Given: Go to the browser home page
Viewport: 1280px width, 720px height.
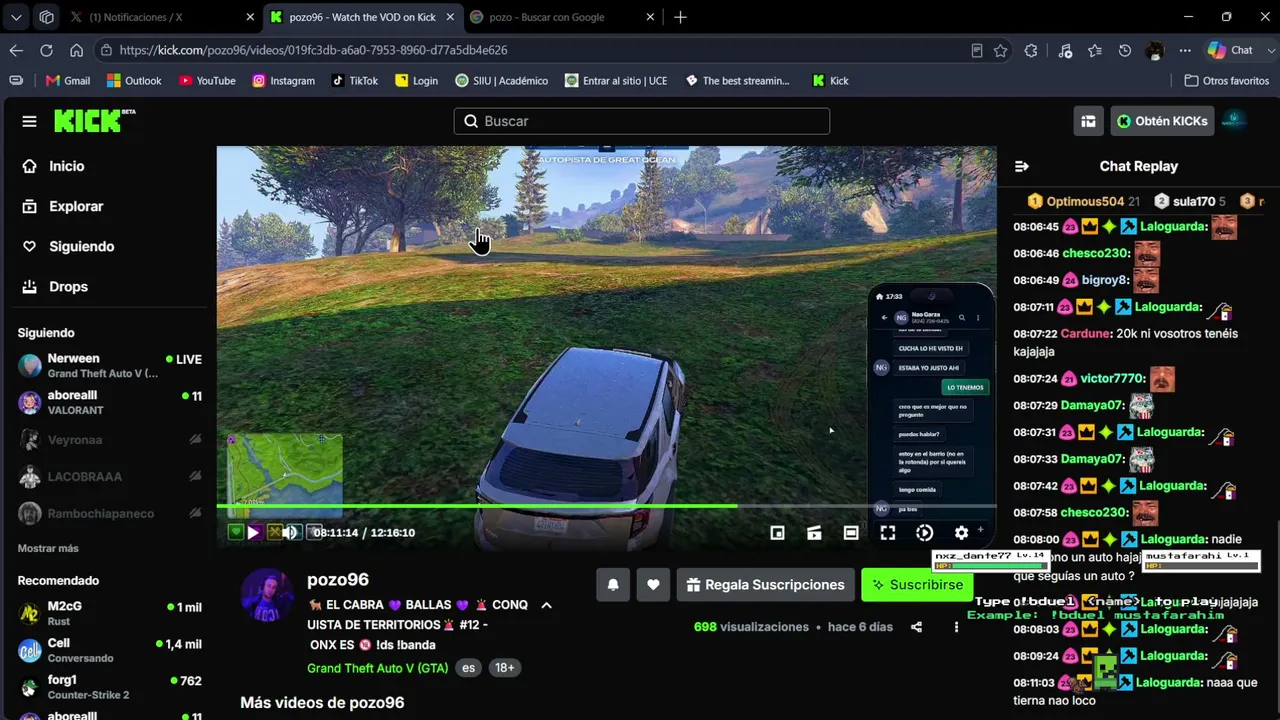Looking at the screenshot, I should [x=76, y=50].
